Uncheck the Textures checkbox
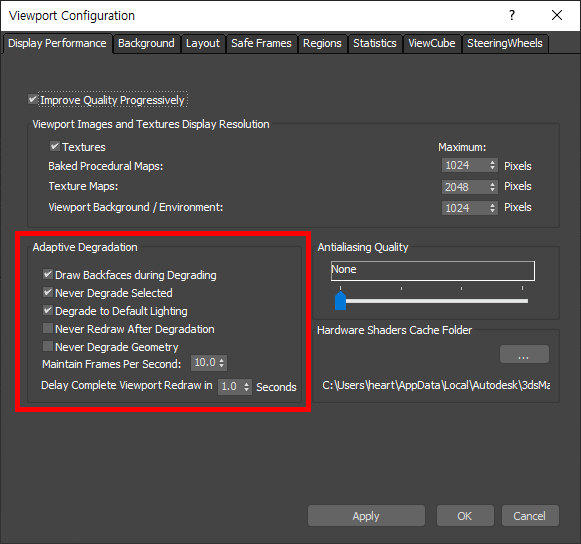This screenshot has height=544, width=581. click(55, 146)
